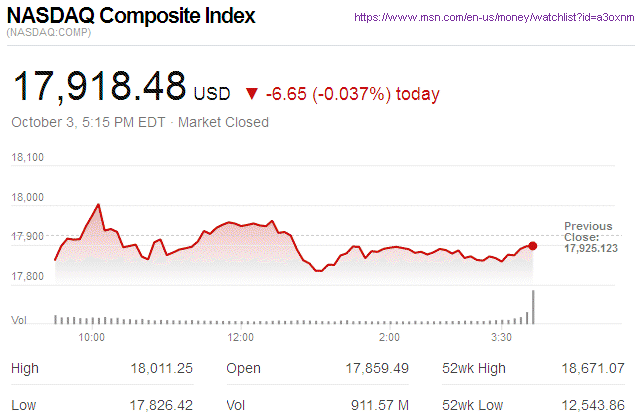The image size is (640, 420).
Task: Click the 2:00 time axis label
Action: tap(389, 338)
